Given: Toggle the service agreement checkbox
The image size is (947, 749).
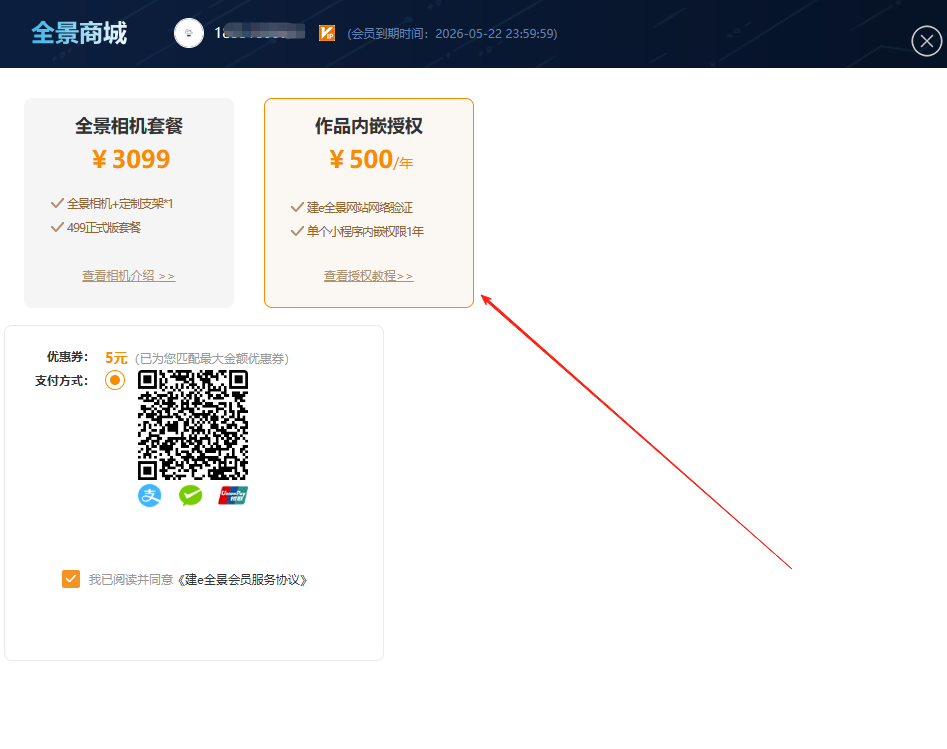Looking at the screenshot, I should [x=71, y=579].
